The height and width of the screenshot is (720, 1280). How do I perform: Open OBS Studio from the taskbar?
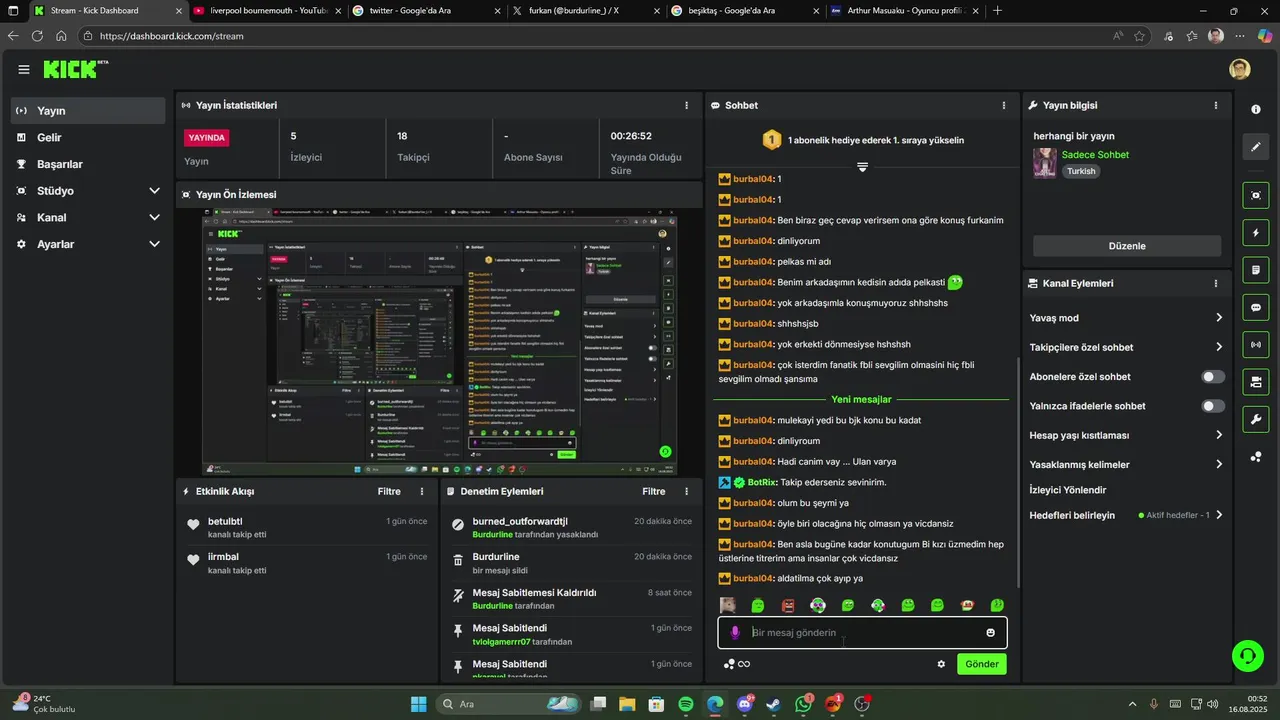tap(862, 704)
